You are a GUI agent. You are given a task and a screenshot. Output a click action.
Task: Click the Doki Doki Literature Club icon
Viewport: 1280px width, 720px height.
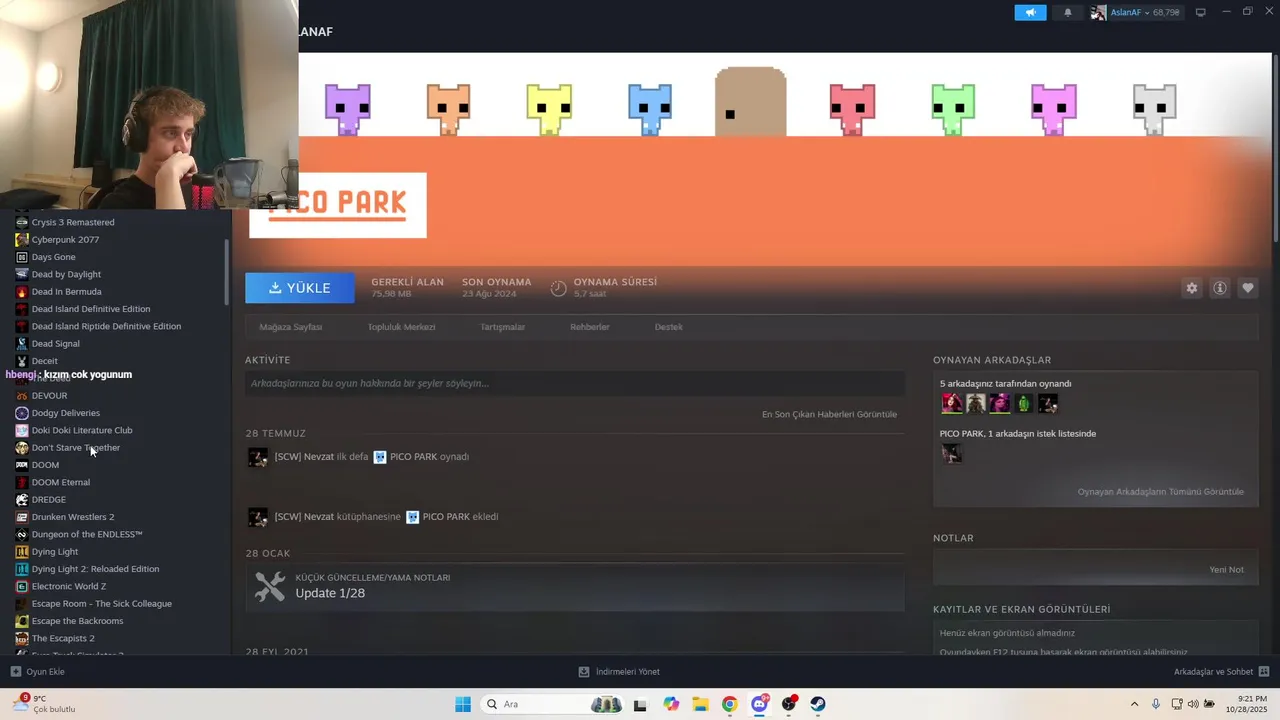click(x=22, y=430)
